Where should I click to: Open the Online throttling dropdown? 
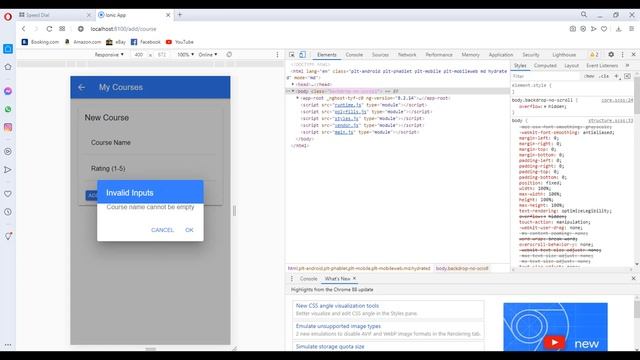(x=208, y=55)
